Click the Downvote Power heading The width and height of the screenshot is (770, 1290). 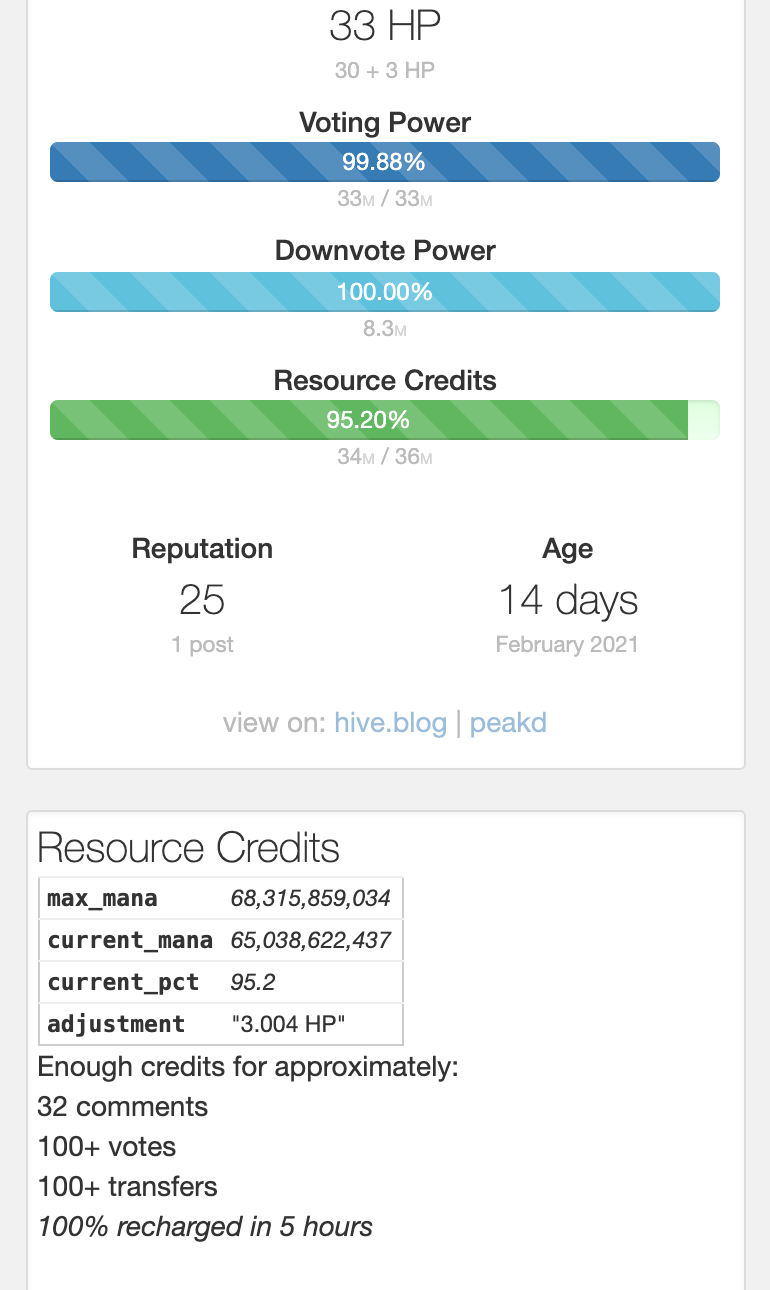(x=385, y=251)
